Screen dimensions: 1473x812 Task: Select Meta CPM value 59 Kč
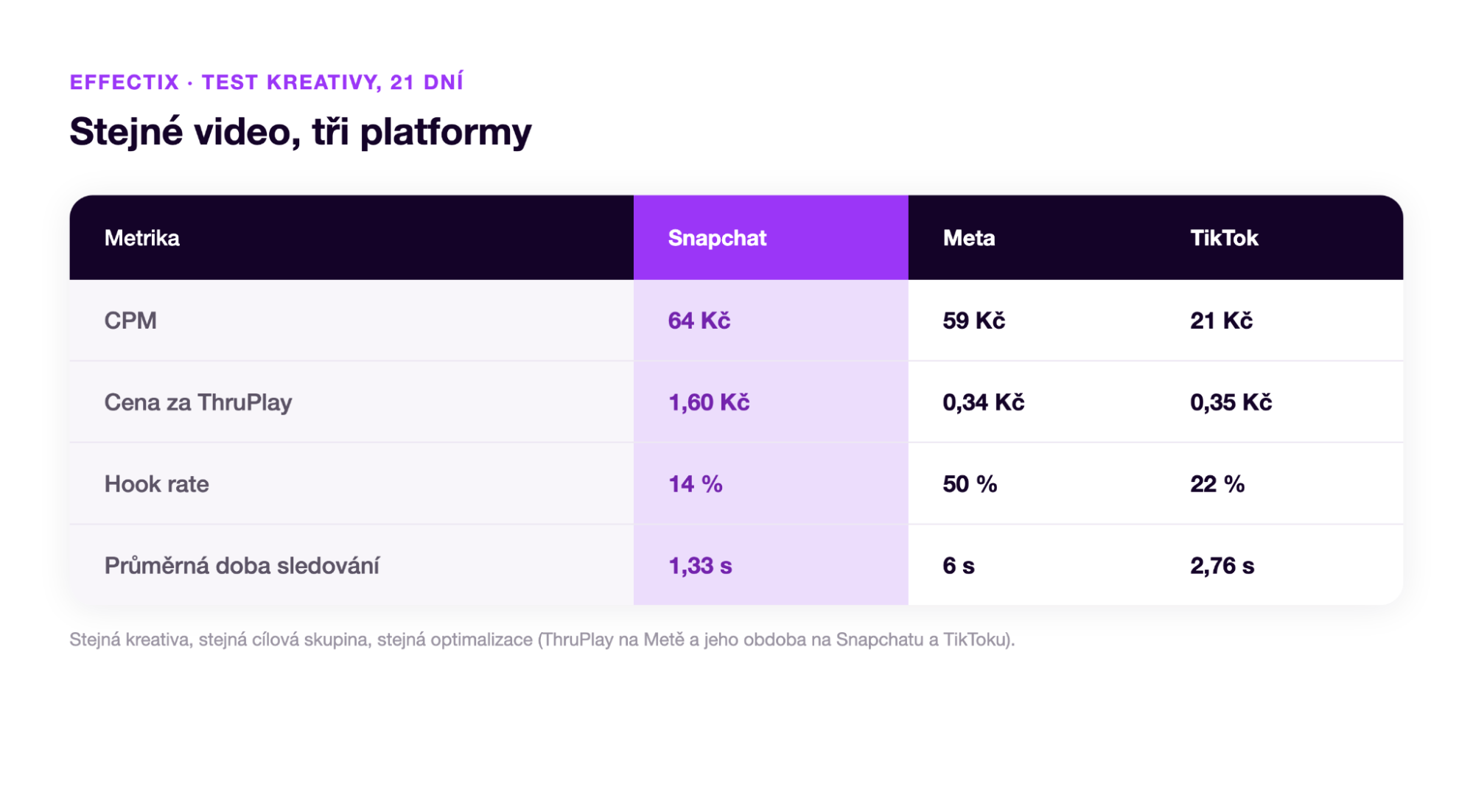coord(973,321)
